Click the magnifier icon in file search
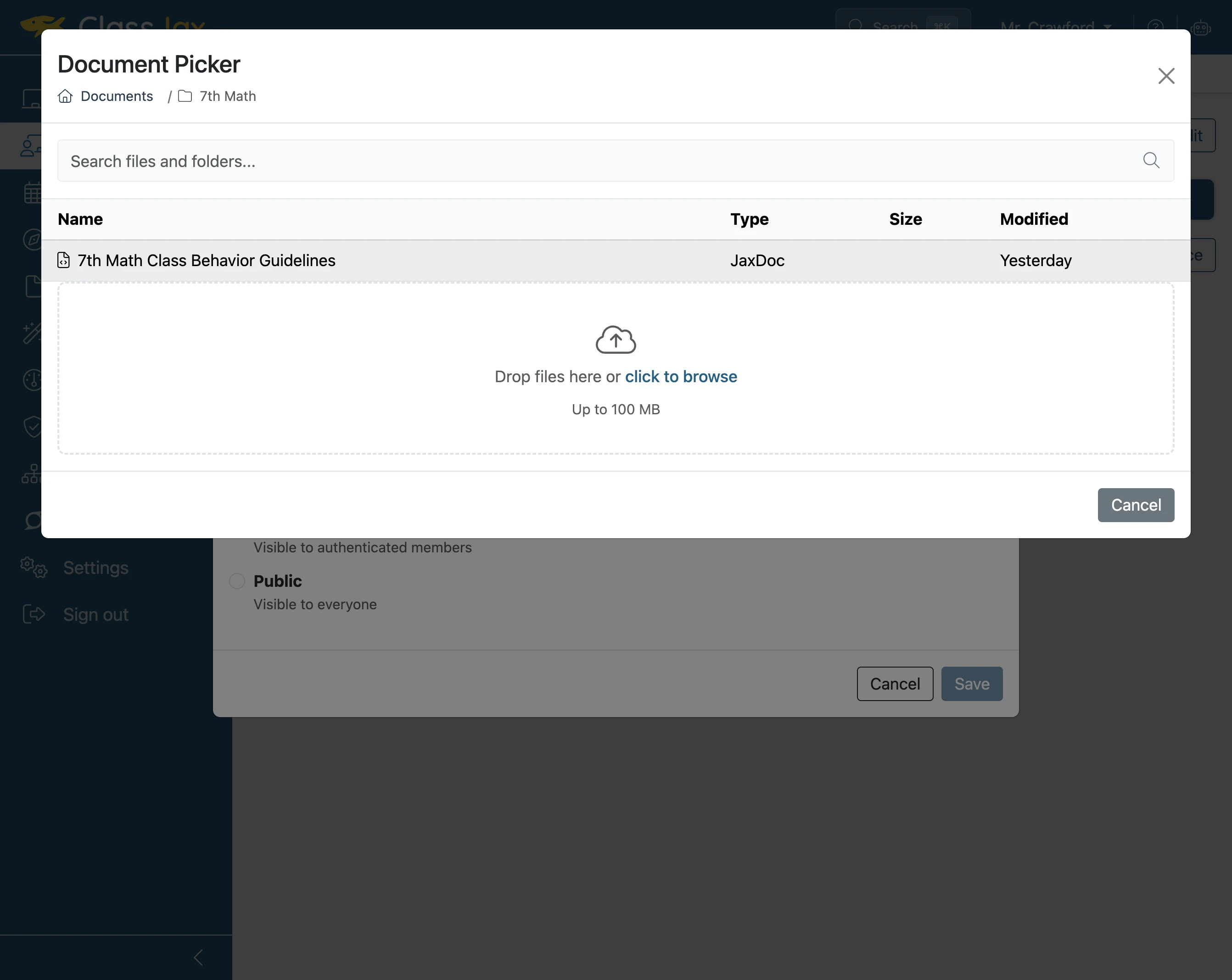This screenshot has width=1232, height=980. [x=1151, y=161]
